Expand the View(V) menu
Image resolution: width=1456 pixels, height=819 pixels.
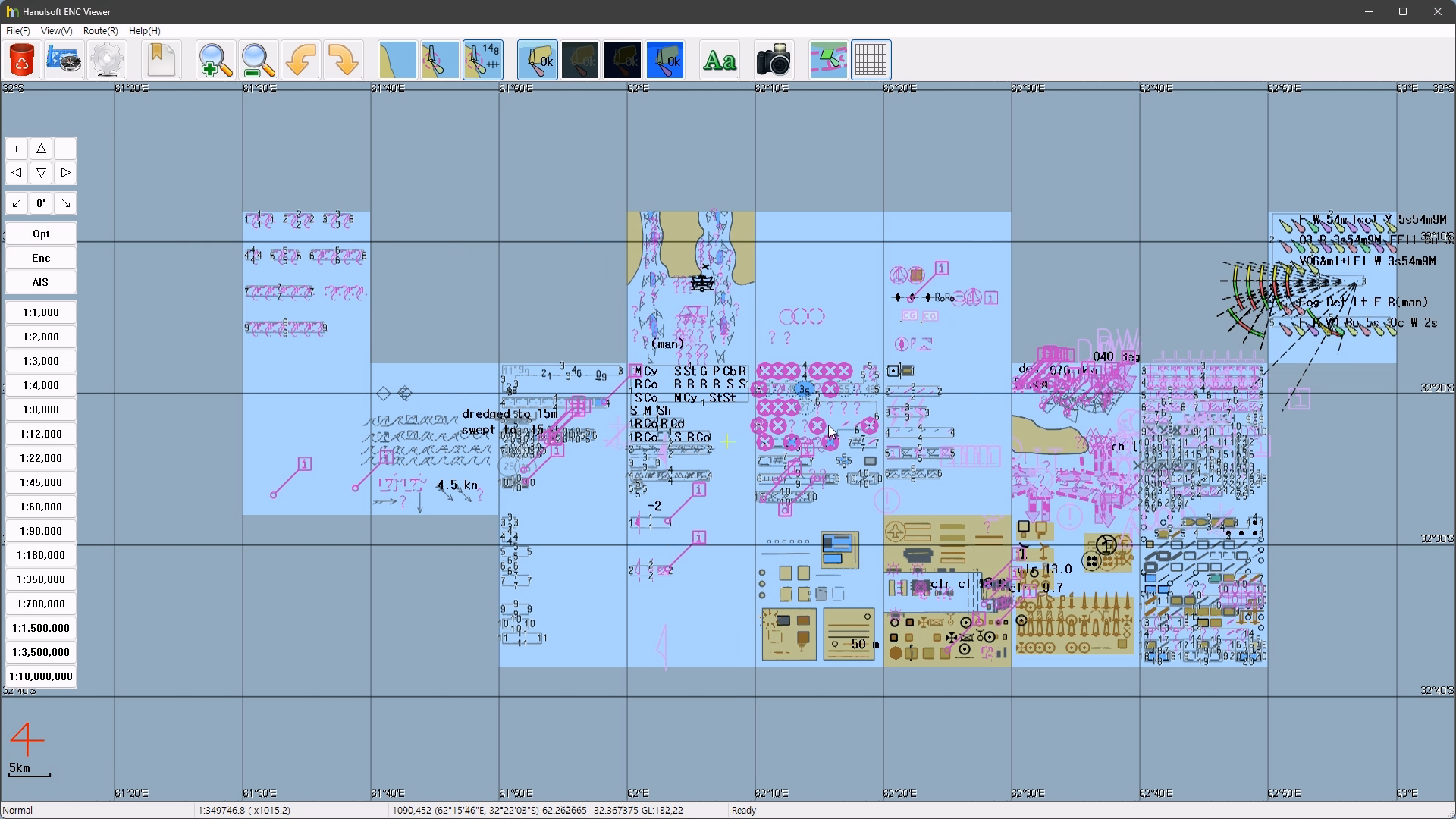[57, 31]
